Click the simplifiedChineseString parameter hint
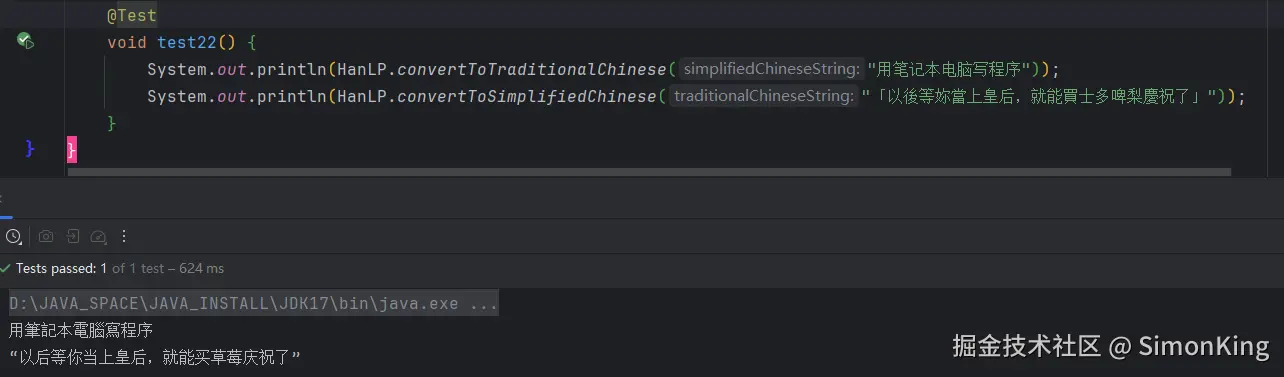 point(770,69)
